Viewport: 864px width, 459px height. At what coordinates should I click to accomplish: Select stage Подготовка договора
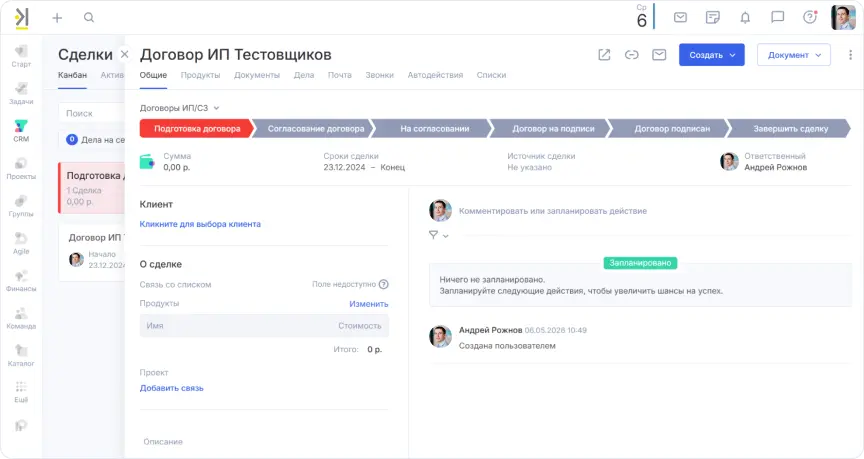(x=197, y=128)
